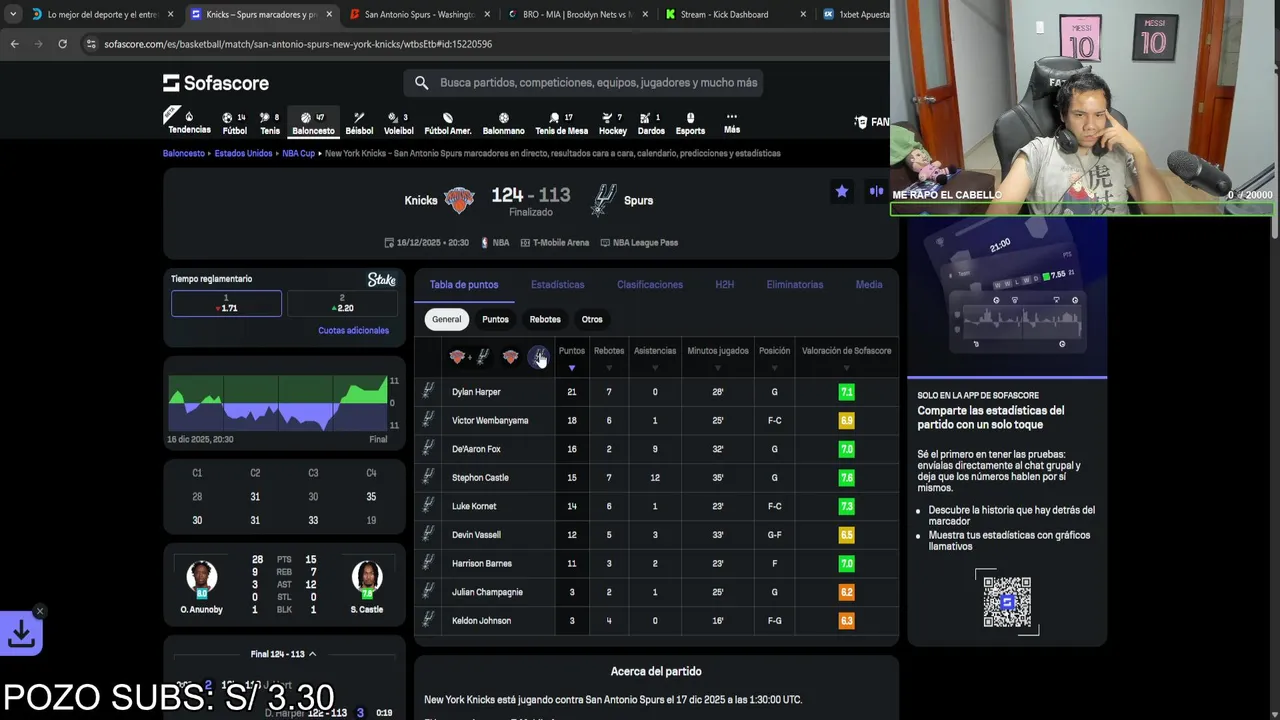Screen dimensions: 1280x720
Task: Click the Sofascore logo
Action: click(x=216, y=83)
